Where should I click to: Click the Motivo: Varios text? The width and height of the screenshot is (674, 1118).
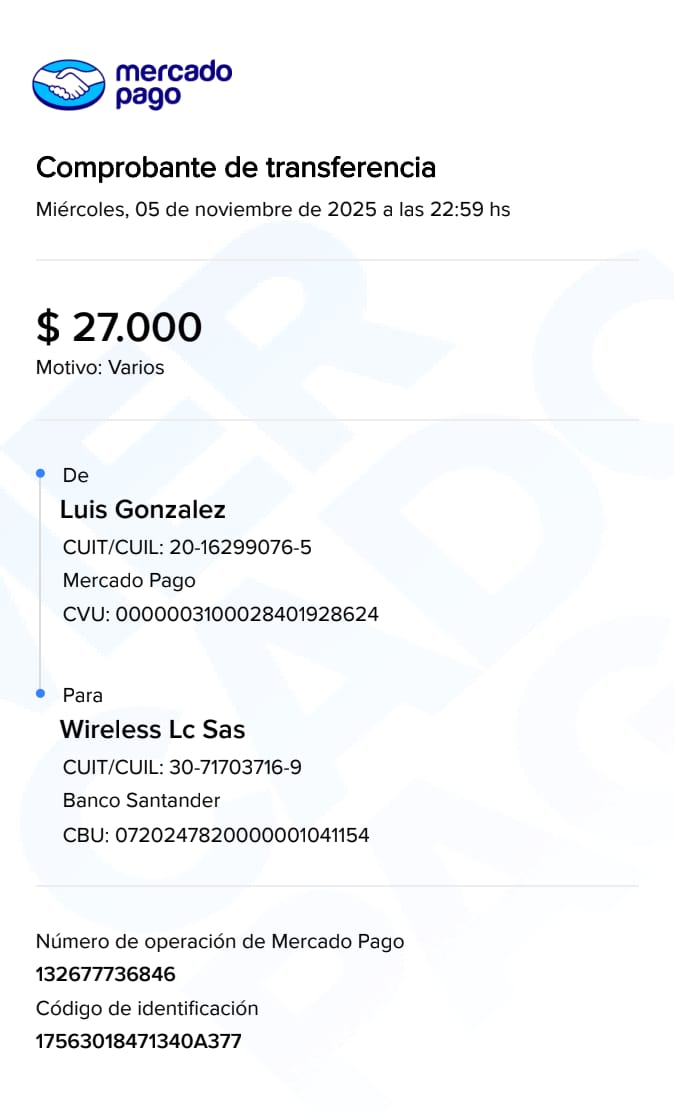coord(100,368)
